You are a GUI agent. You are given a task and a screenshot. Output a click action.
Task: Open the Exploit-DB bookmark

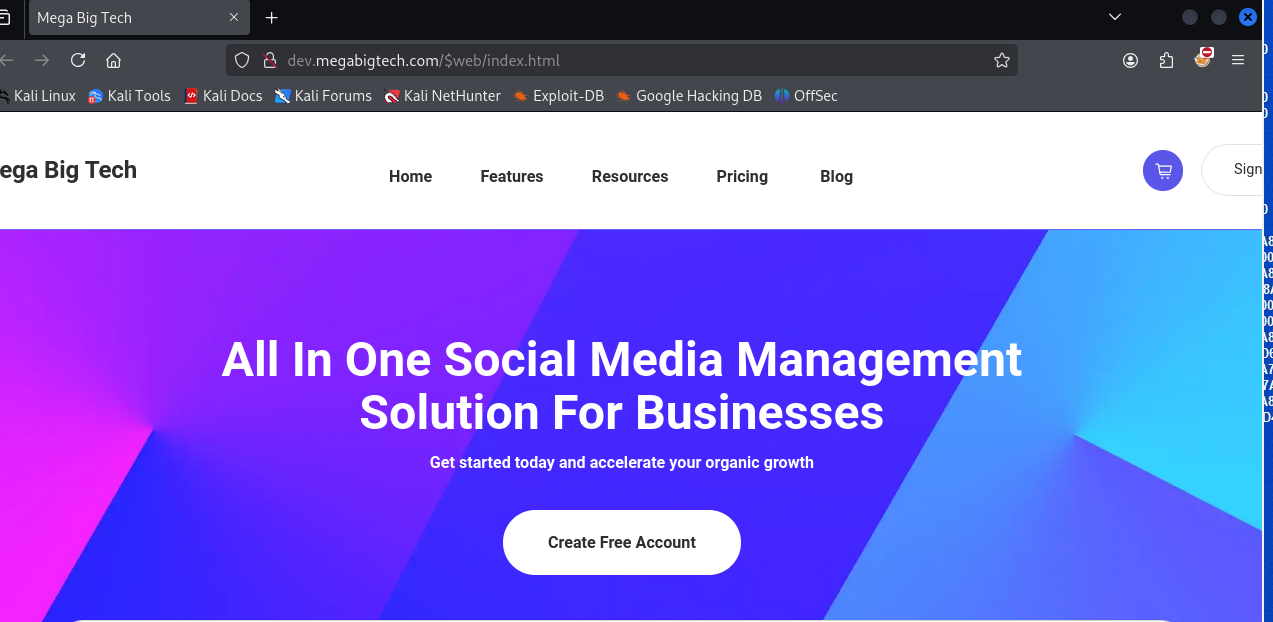[x=558, y=96]
